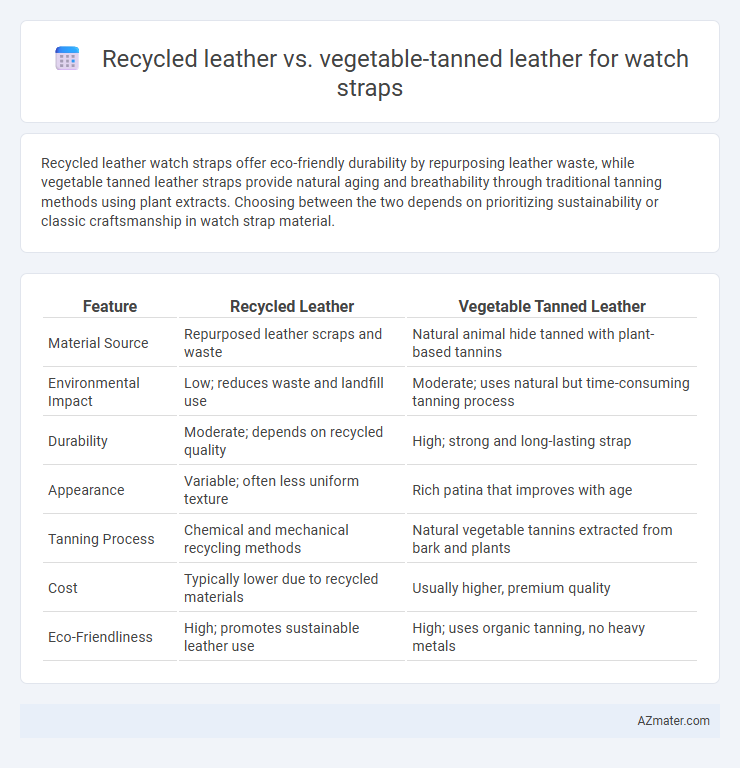This screenshot has height=768, width=740.
Task: Select the Feature column header
Action: pos(110,306)
